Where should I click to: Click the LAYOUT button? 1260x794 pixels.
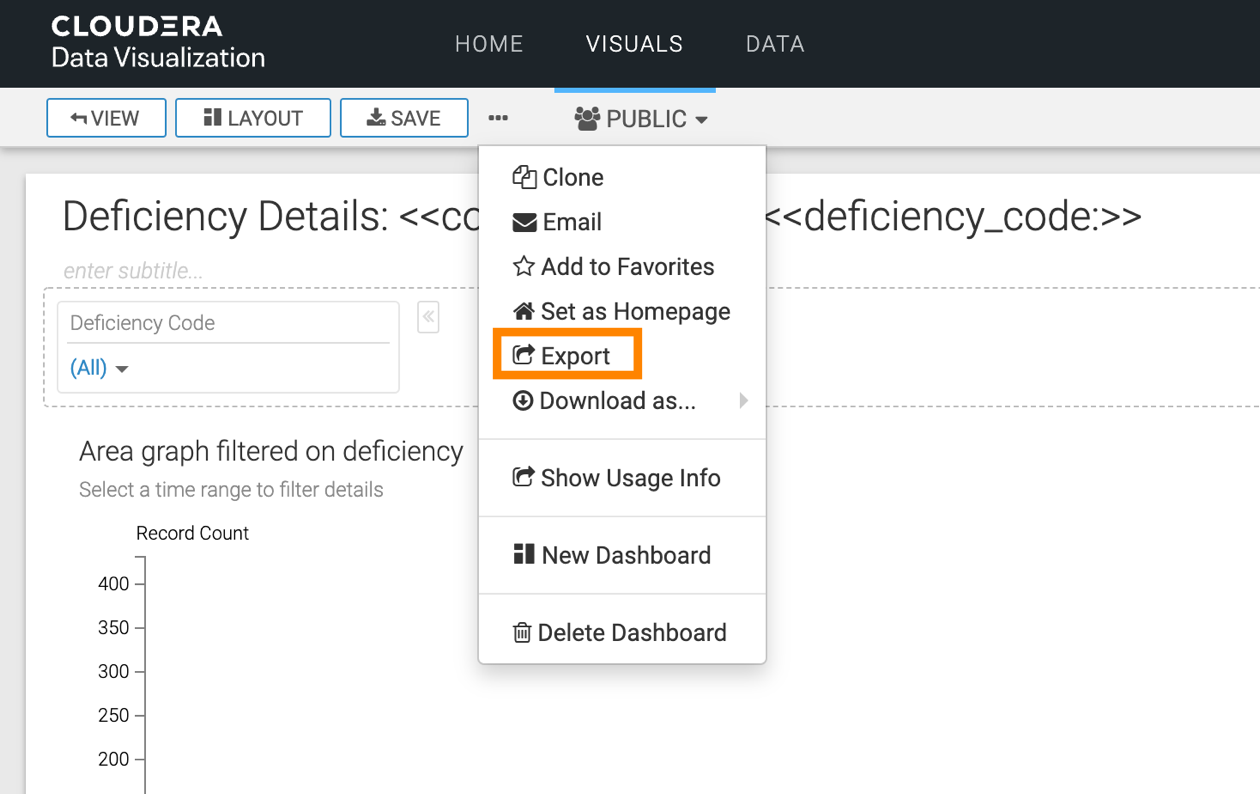[253, 118]
